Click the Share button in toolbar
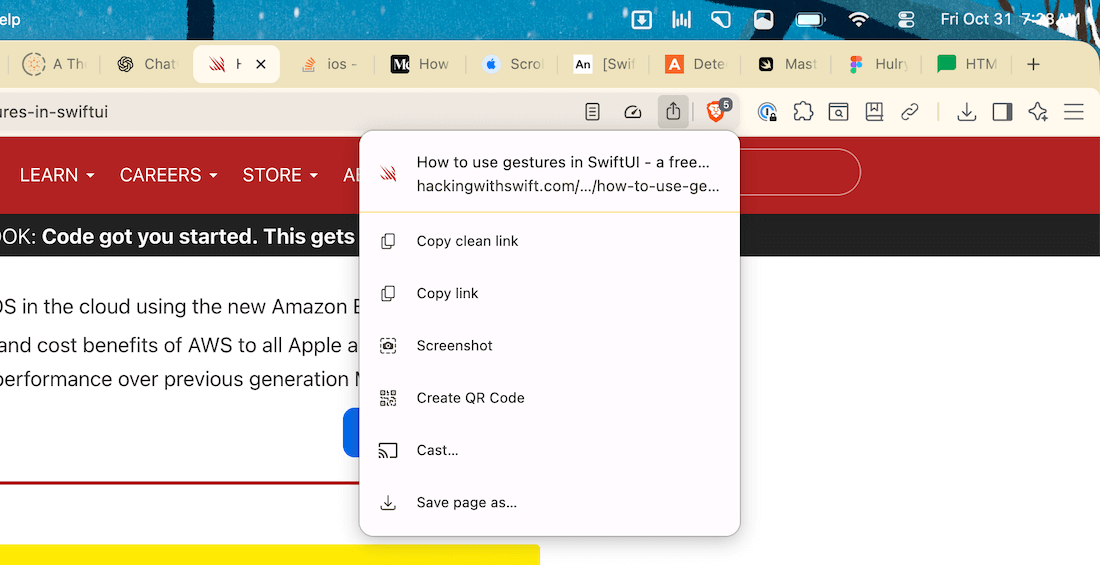Viewport: 1100px width, 565px height. pyautogui.click(x=673, y=112)
